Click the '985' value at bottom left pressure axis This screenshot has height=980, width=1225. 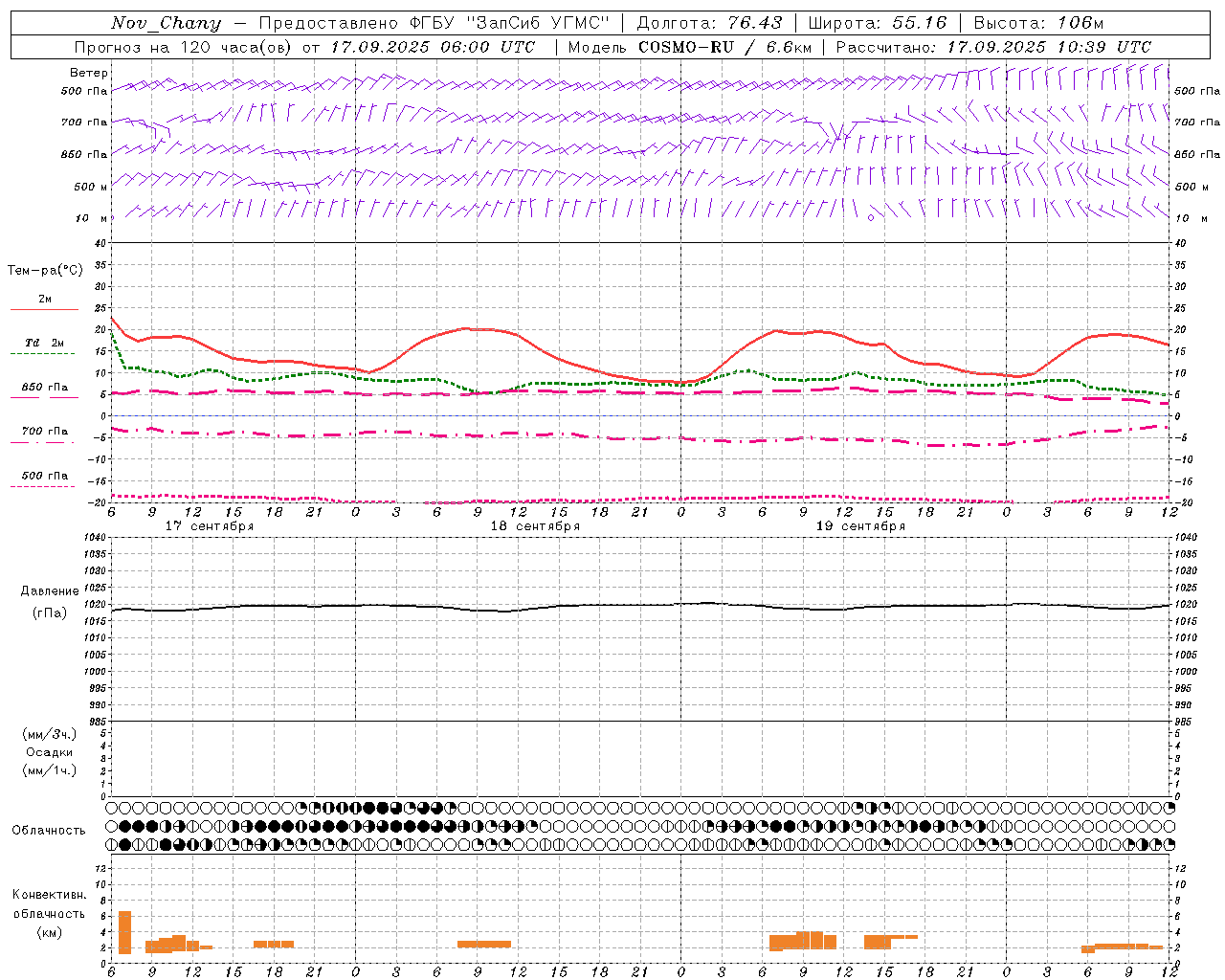(x=98, y=722)
